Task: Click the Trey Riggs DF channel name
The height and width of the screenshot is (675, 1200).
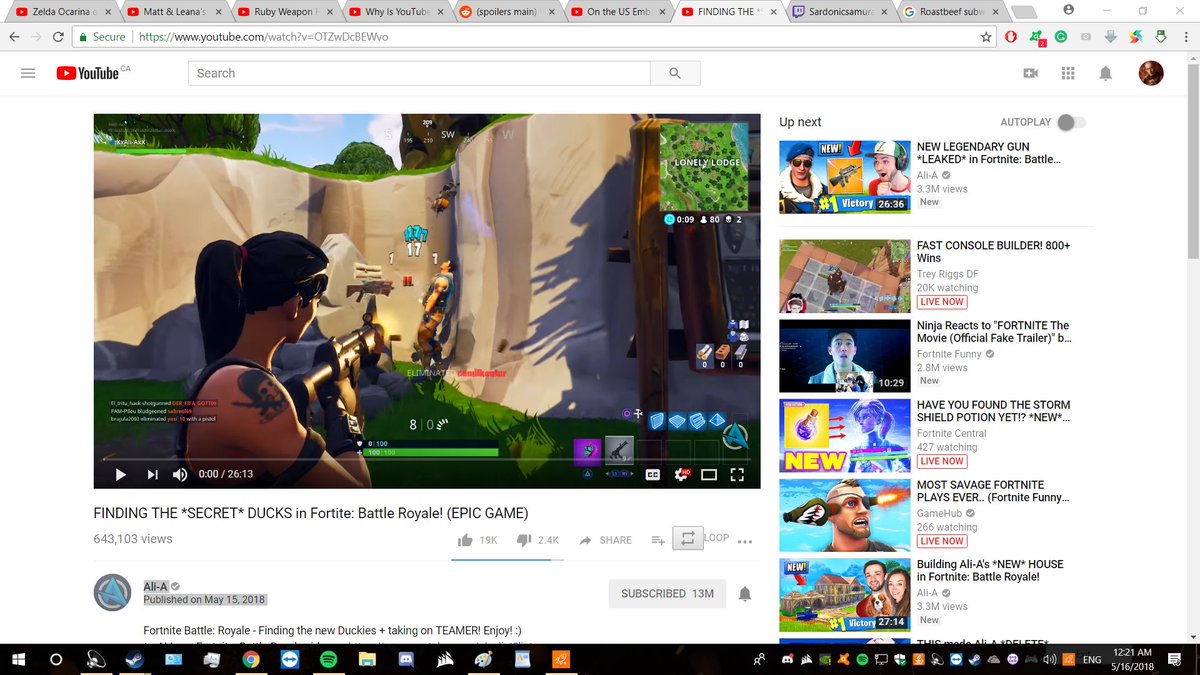Action: coord(947,274)
